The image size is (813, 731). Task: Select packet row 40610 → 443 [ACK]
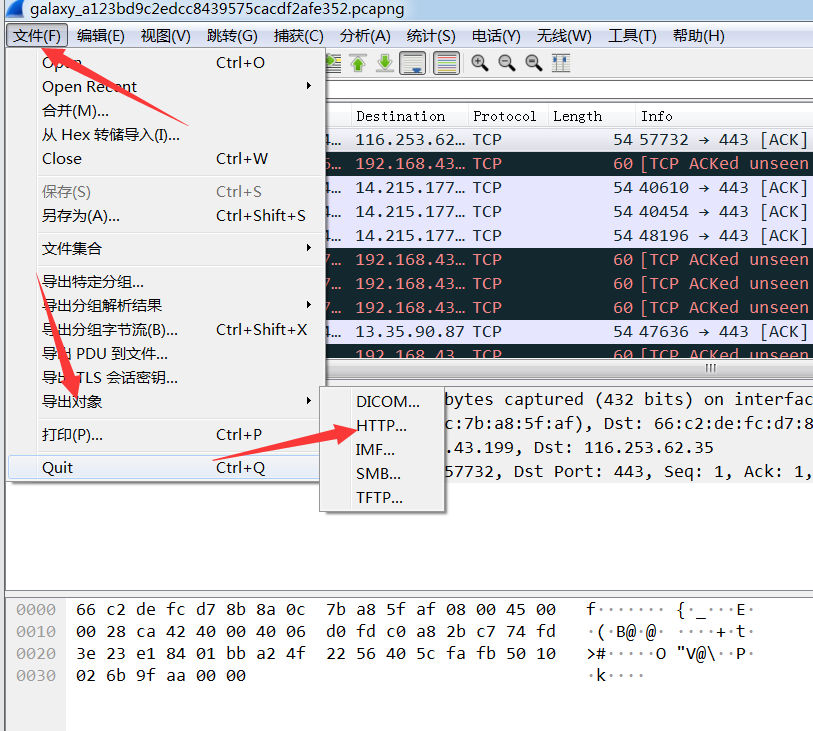[x=569, y=188]
